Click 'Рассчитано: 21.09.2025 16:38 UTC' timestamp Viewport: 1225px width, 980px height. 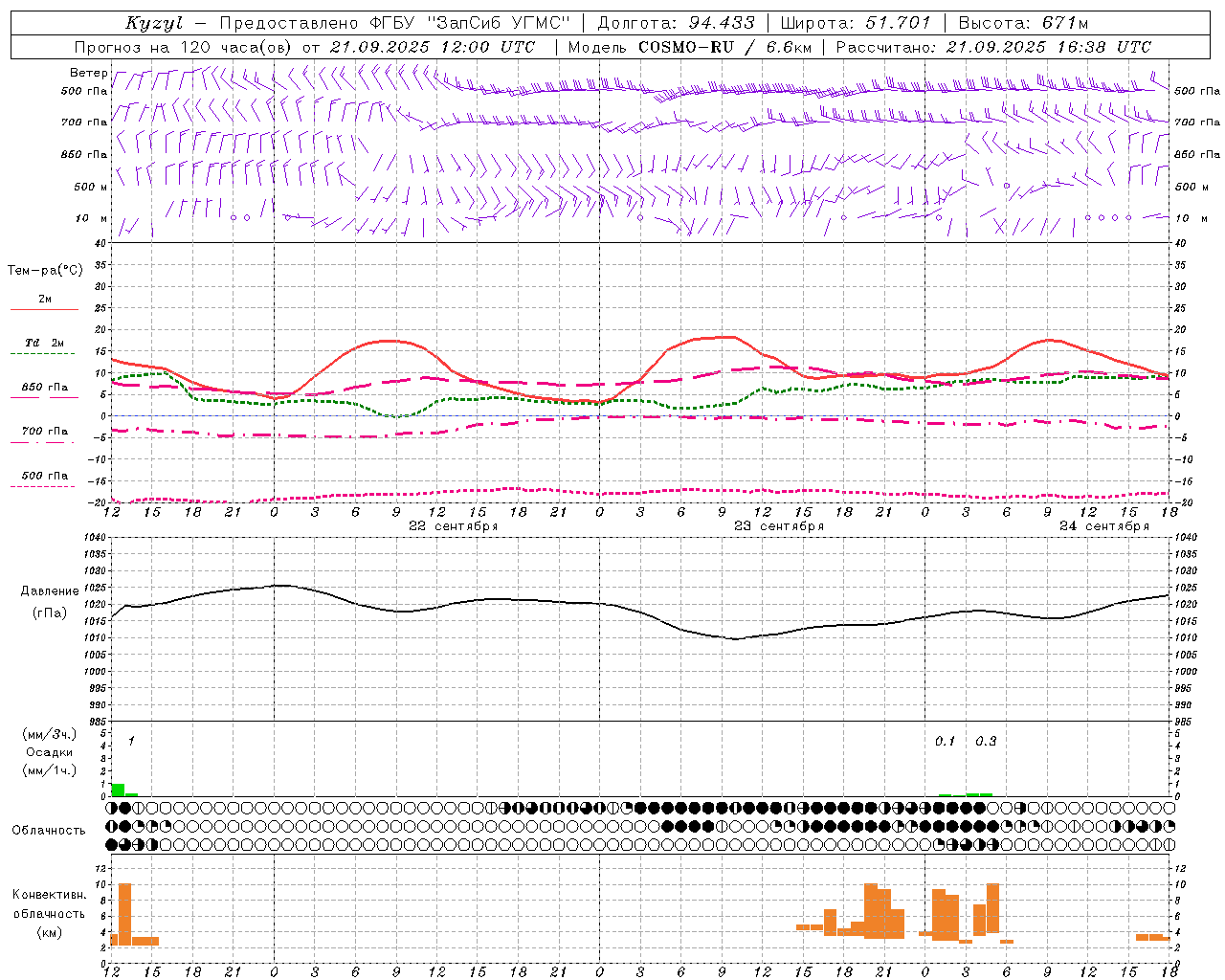click(x=993, y=47)
